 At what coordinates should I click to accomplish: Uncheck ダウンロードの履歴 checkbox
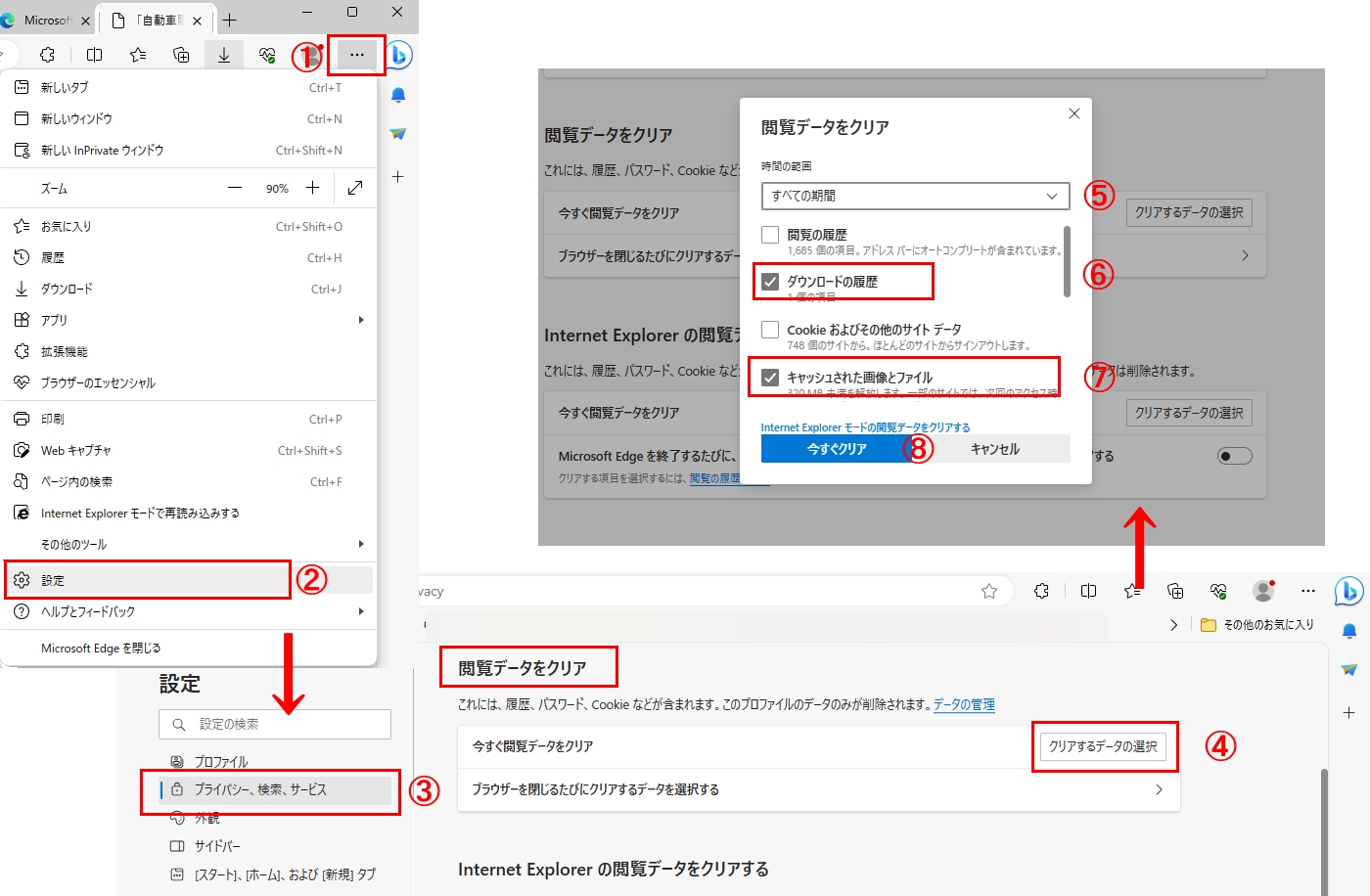click(770, 282)
